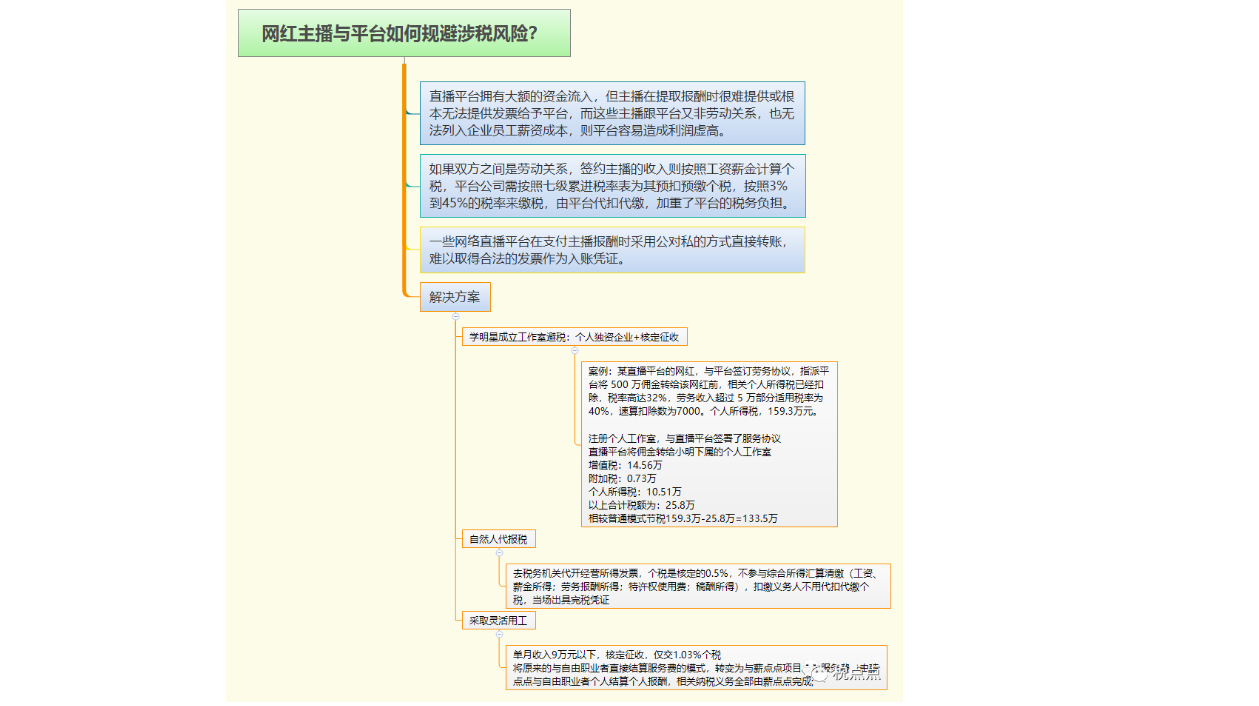
Task: Click the line 增值税：14.56万
Action: coord(625,465)
